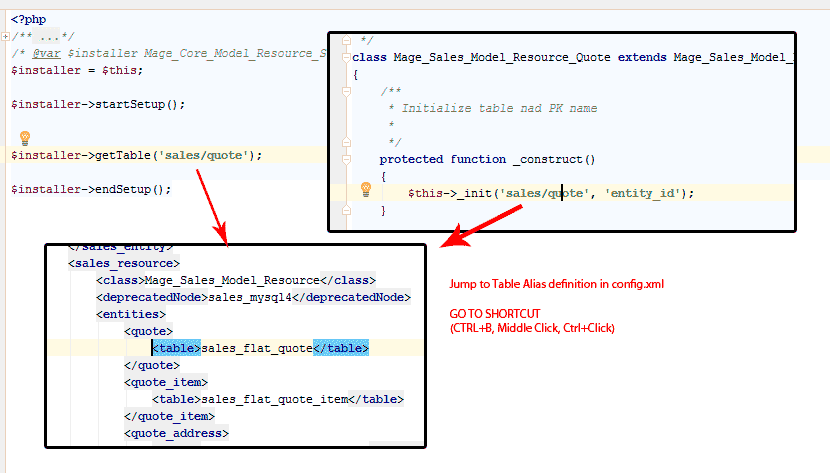
Task: Click the 'protected' keyword
Action: 411,159
